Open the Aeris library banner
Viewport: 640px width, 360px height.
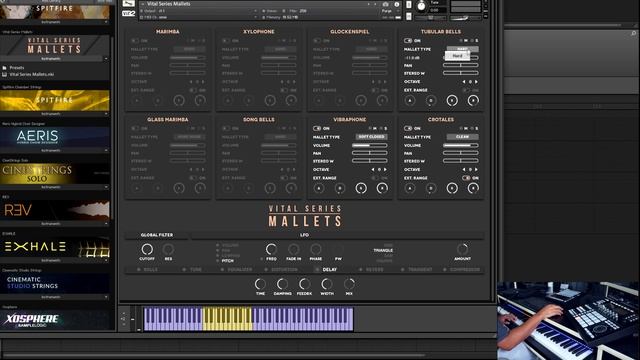tap(54, 137)
